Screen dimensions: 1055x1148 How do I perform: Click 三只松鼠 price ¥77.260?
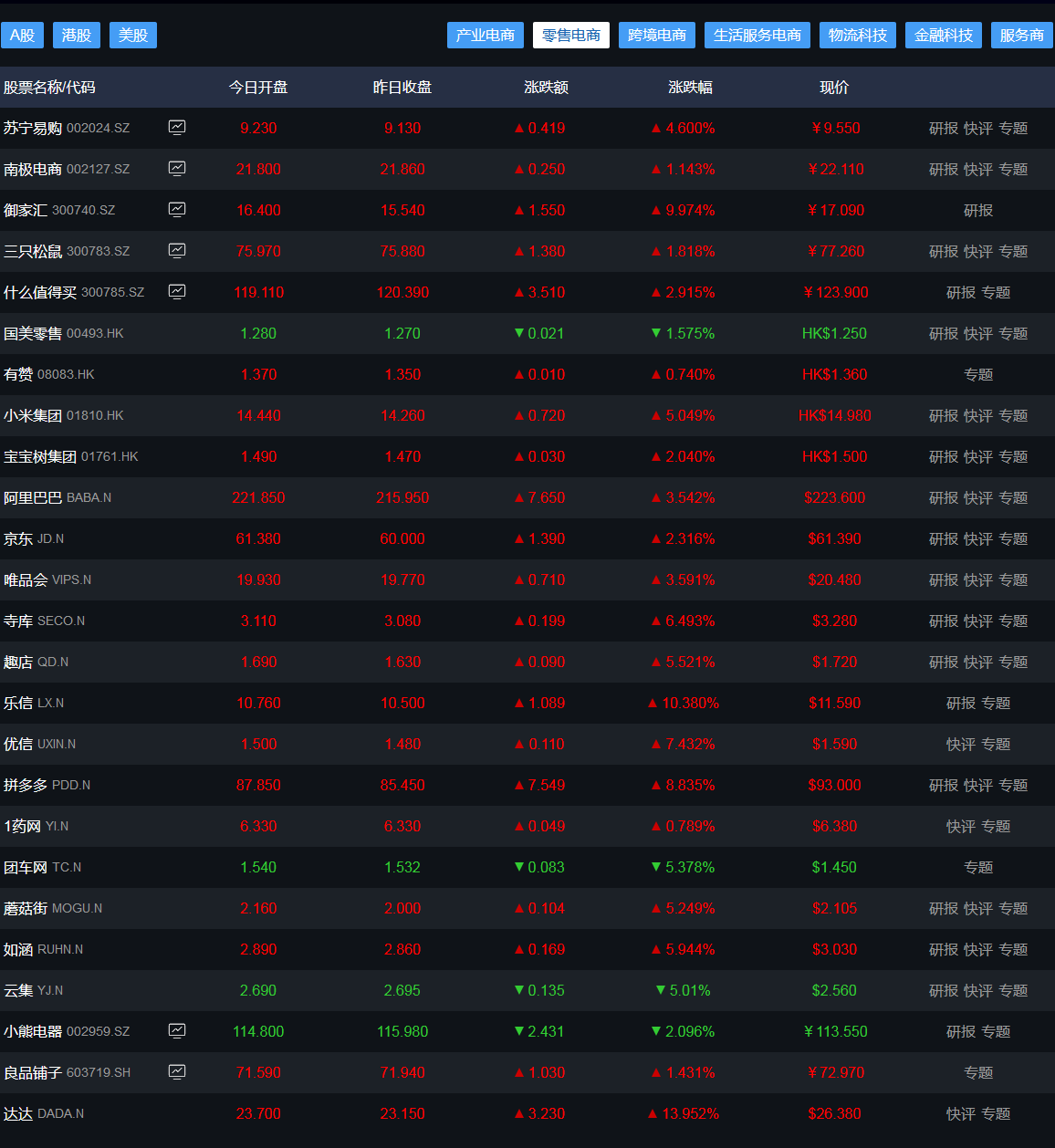pyautogui.click(x=835, y=252)
